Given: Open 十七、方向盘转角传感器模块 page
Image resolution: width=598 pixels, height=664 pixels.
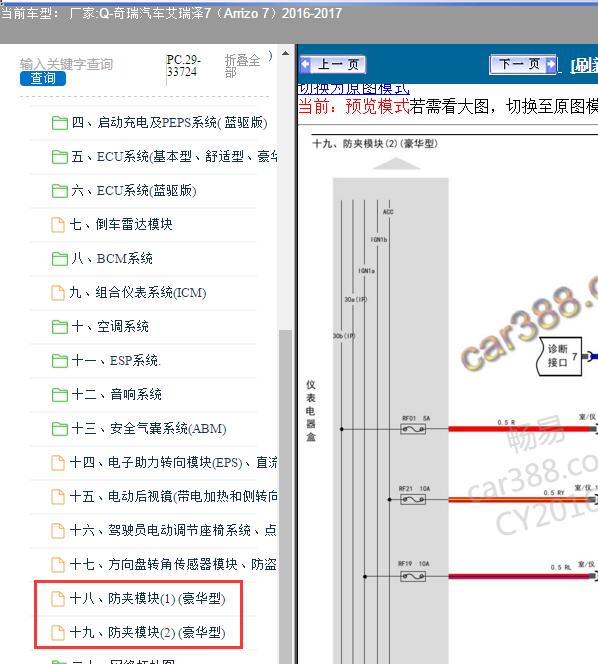Looking at the screenshot, I should pyautogui.click(x=173, y=564).
